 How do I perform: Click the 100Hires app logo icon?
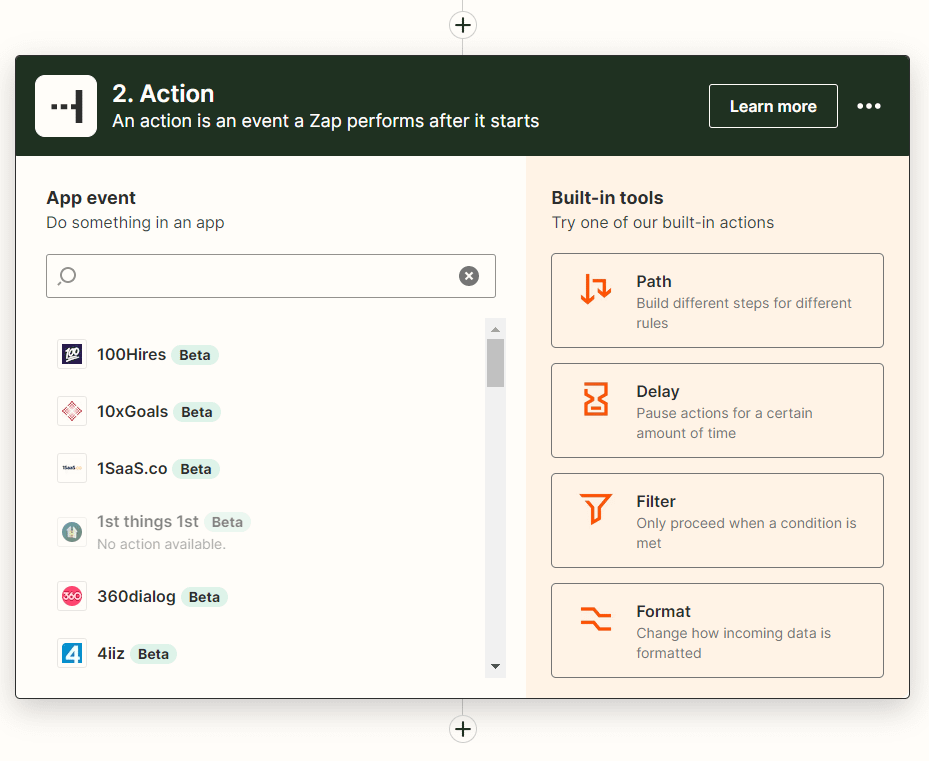72,354
